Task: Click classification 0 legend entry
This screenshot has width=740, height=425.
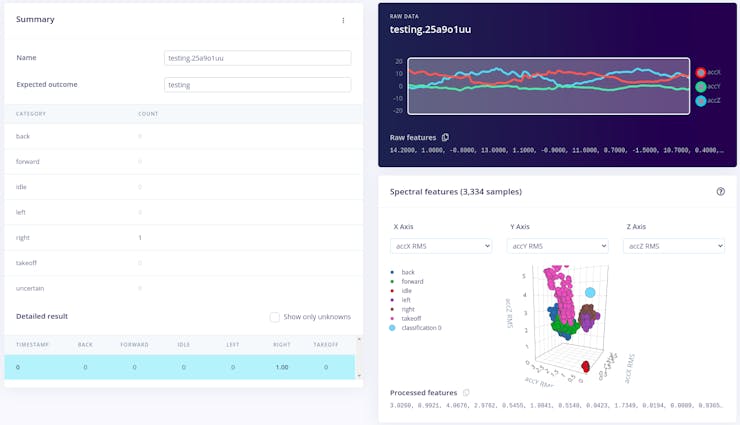Action: [415, 328]
